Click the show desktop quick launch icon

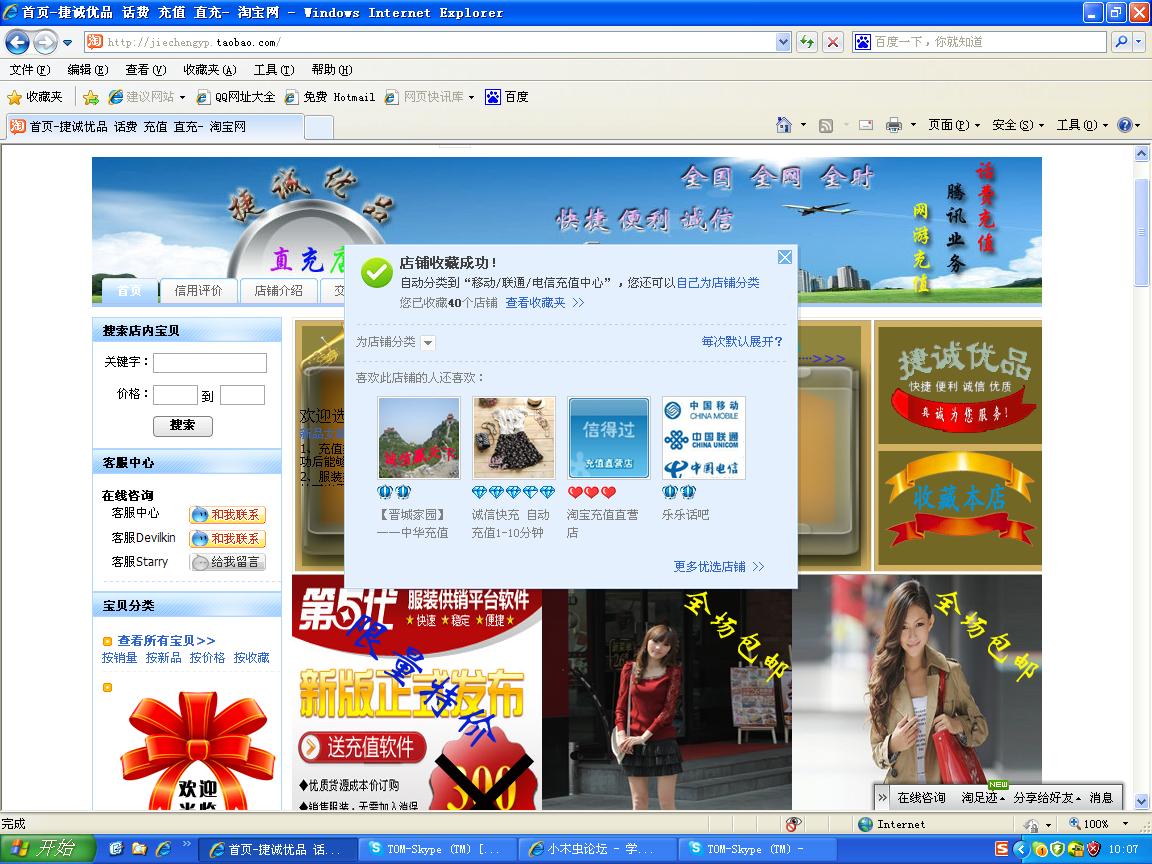[x=116, y=849]
